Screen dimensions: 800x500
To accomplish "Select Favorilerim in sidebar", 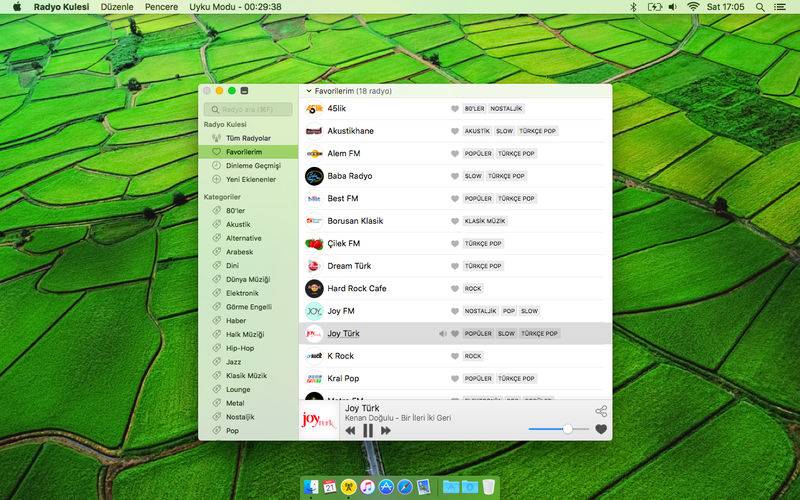I will (x=248, y=152).
